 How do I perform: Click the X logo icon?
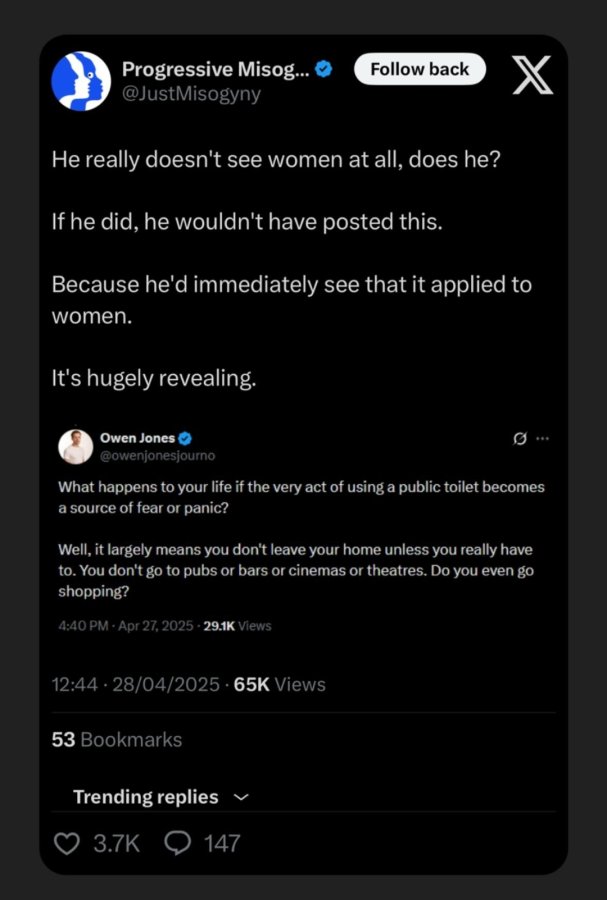tap(532, 75)
